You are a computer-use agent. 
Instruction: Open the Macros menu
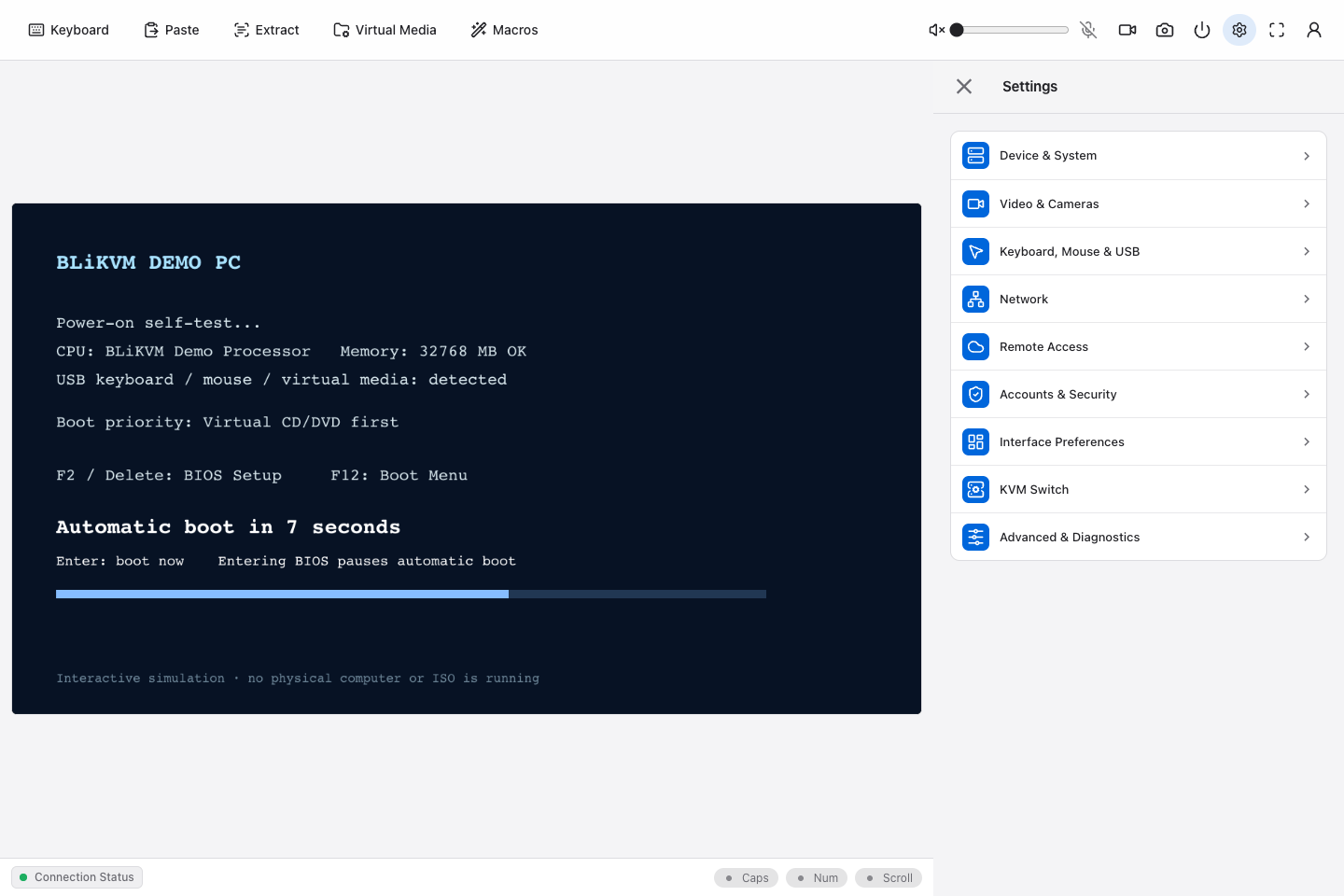pyautogui.click(x=505, y=30)
